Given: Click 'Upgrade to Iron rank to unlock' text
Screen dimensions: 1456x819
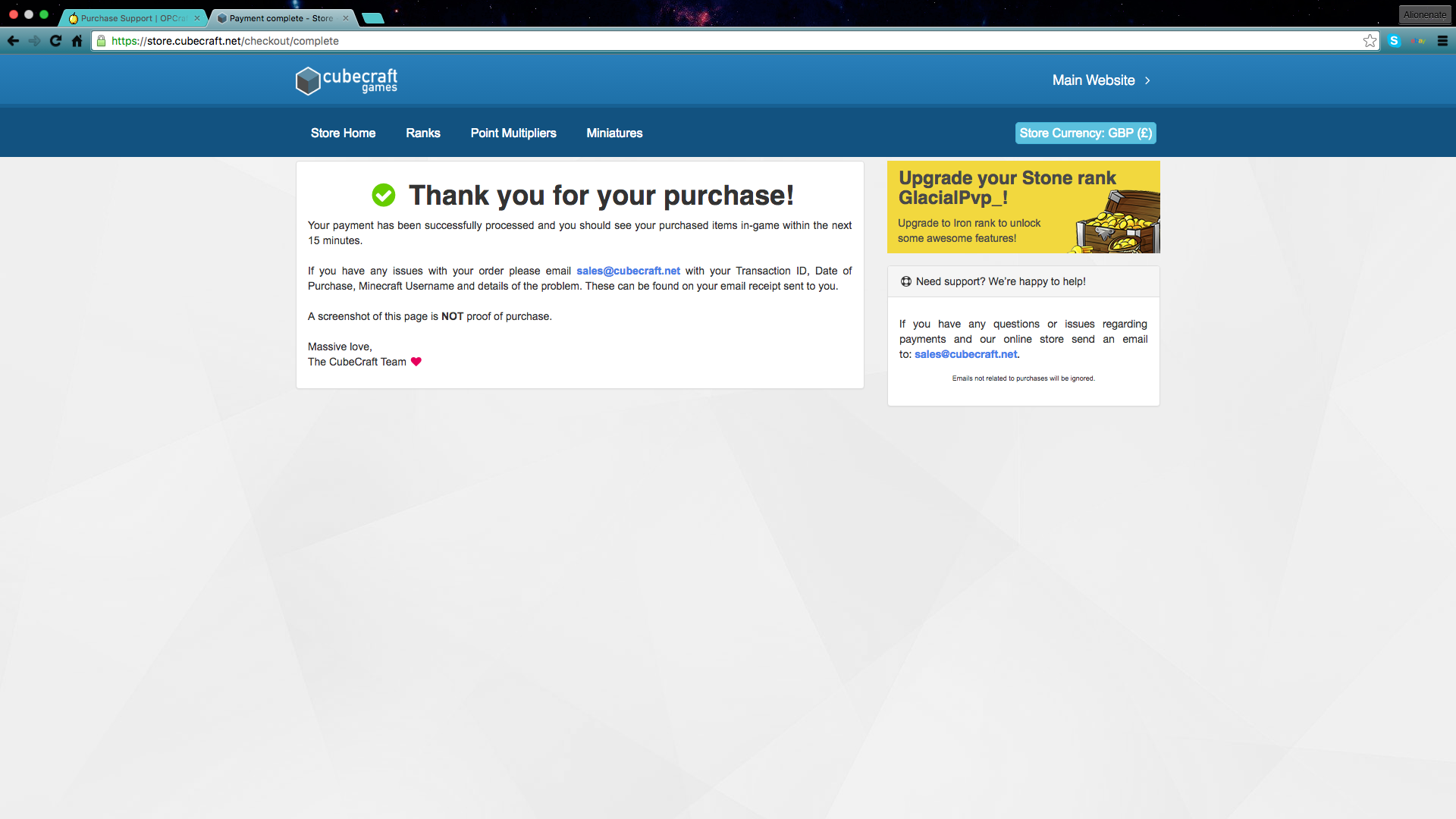Looking at the screenshot, I should (x=969, y=223).
